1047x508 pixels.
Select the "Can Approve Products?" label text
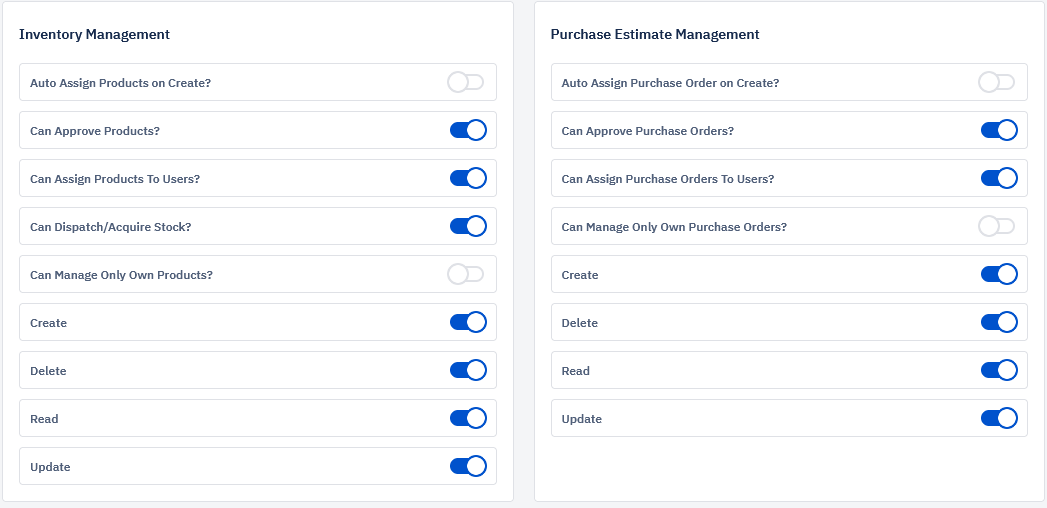pyautogui.click(x=95, y=131)
